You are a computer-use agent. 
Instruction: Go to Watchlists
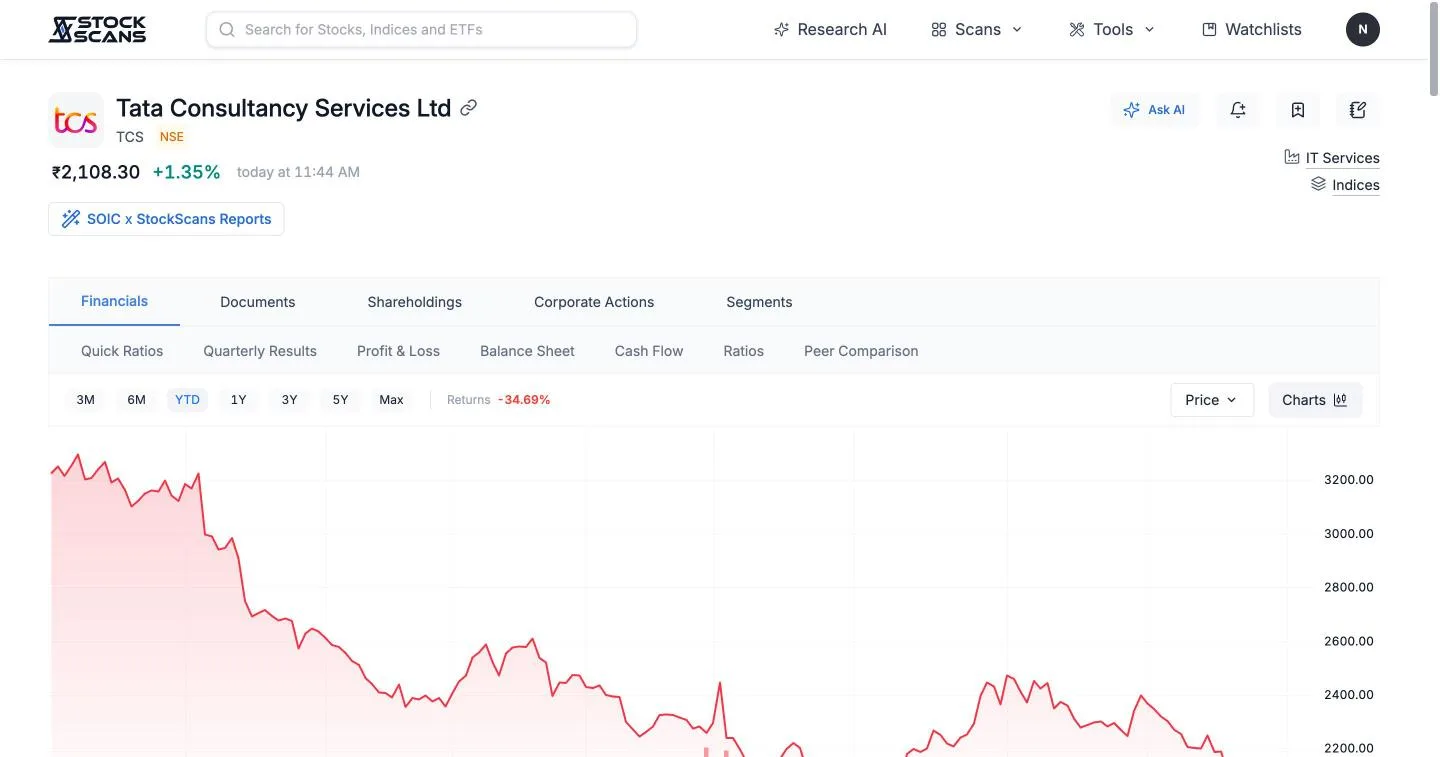1251,29
